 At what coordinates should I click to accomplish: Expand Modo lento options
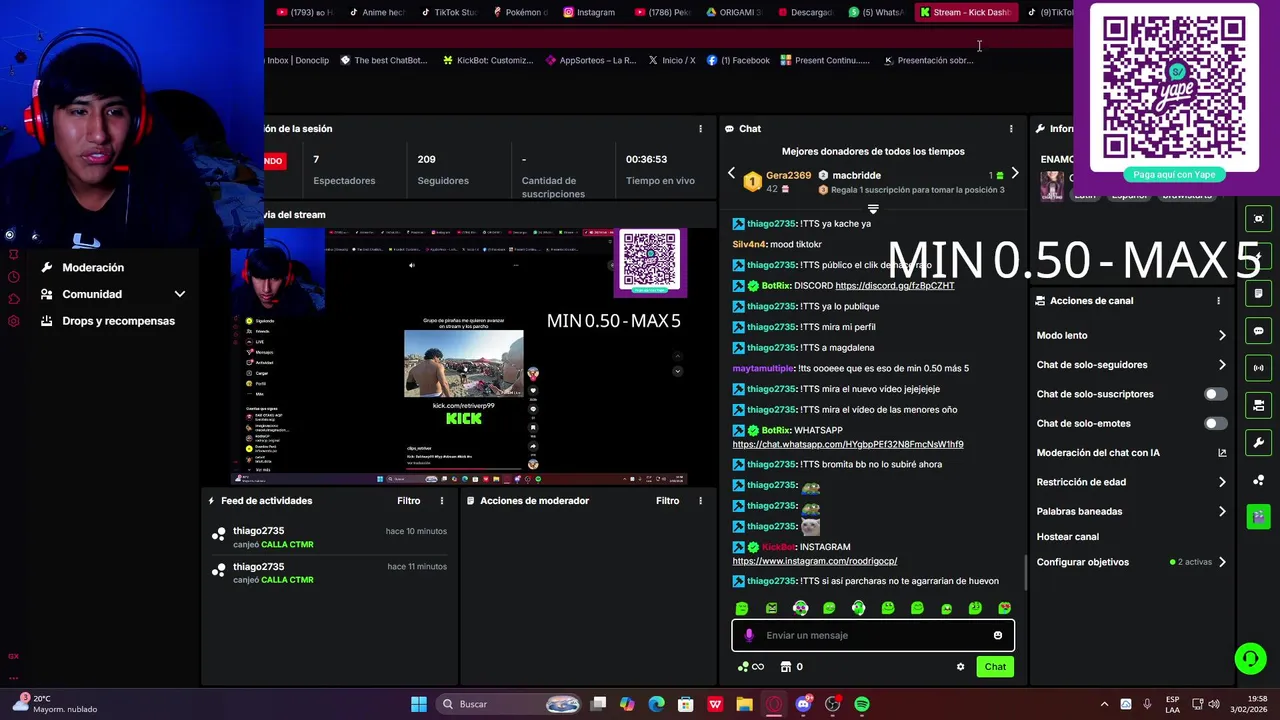(x=1222, y=336)
